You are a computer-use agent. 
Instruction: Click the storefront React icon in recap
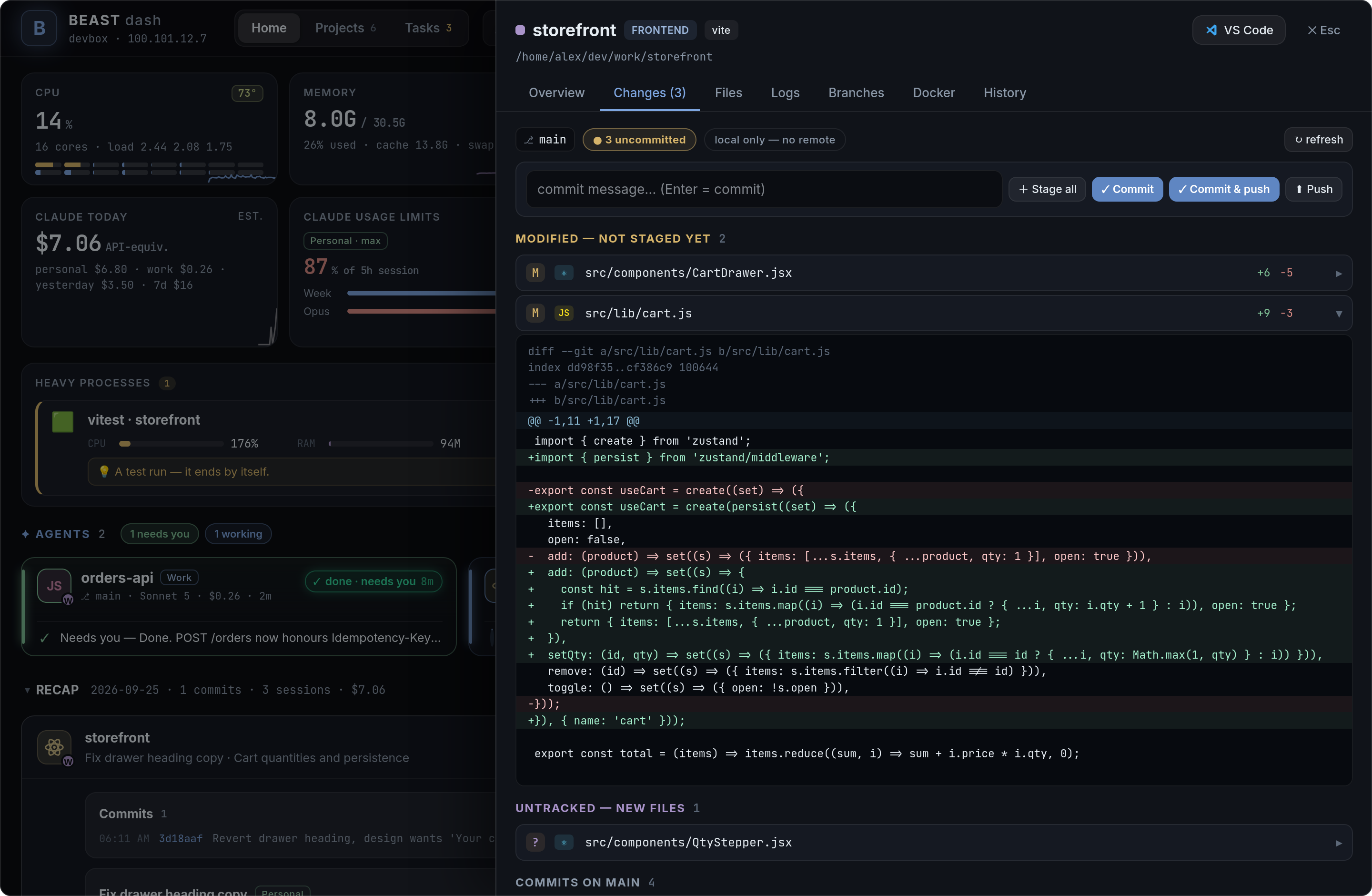[54, 747]
